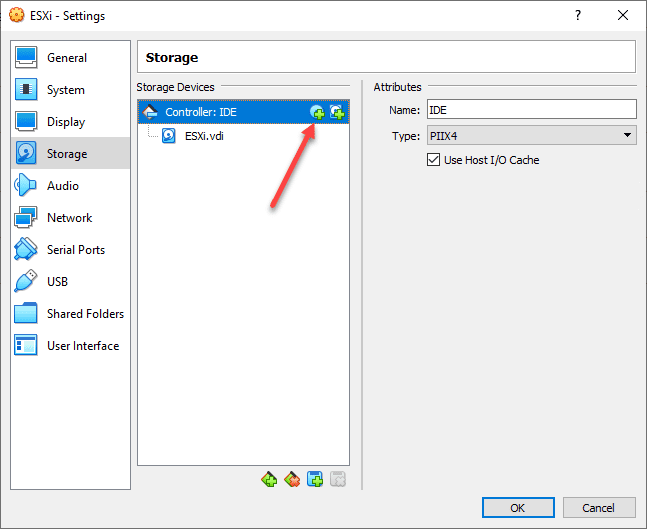
Task: Click the USB plug icon
Action: tap(26, 281)
